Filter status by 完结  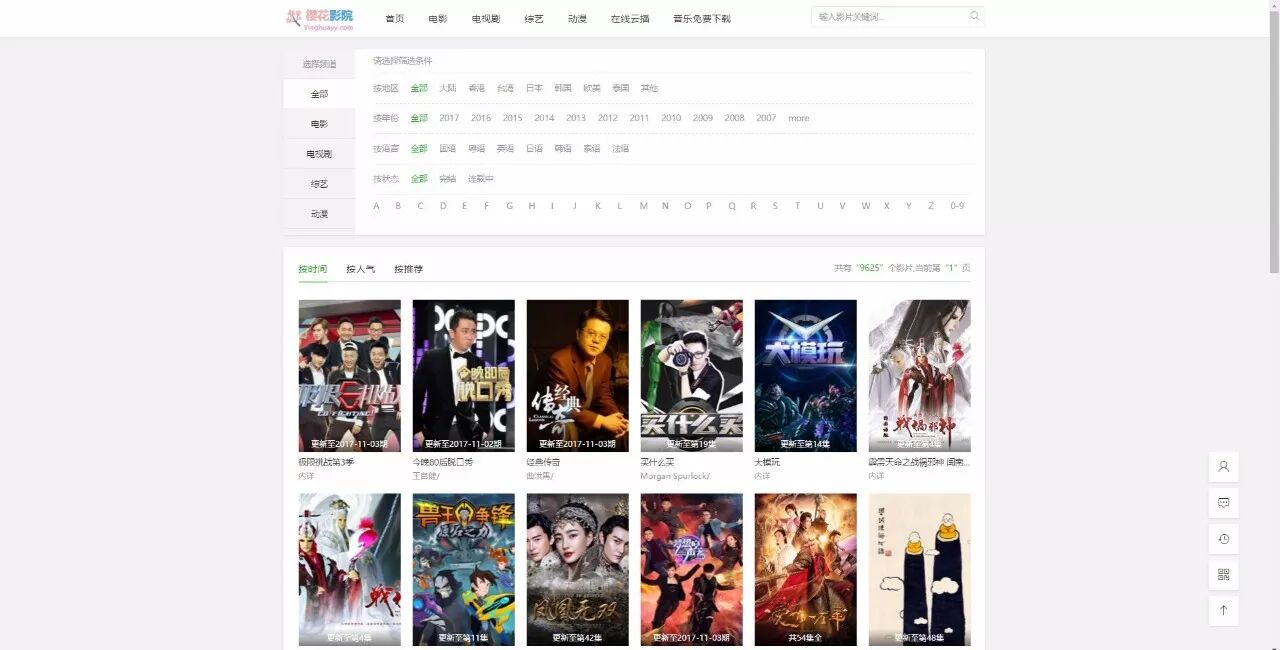447,178
